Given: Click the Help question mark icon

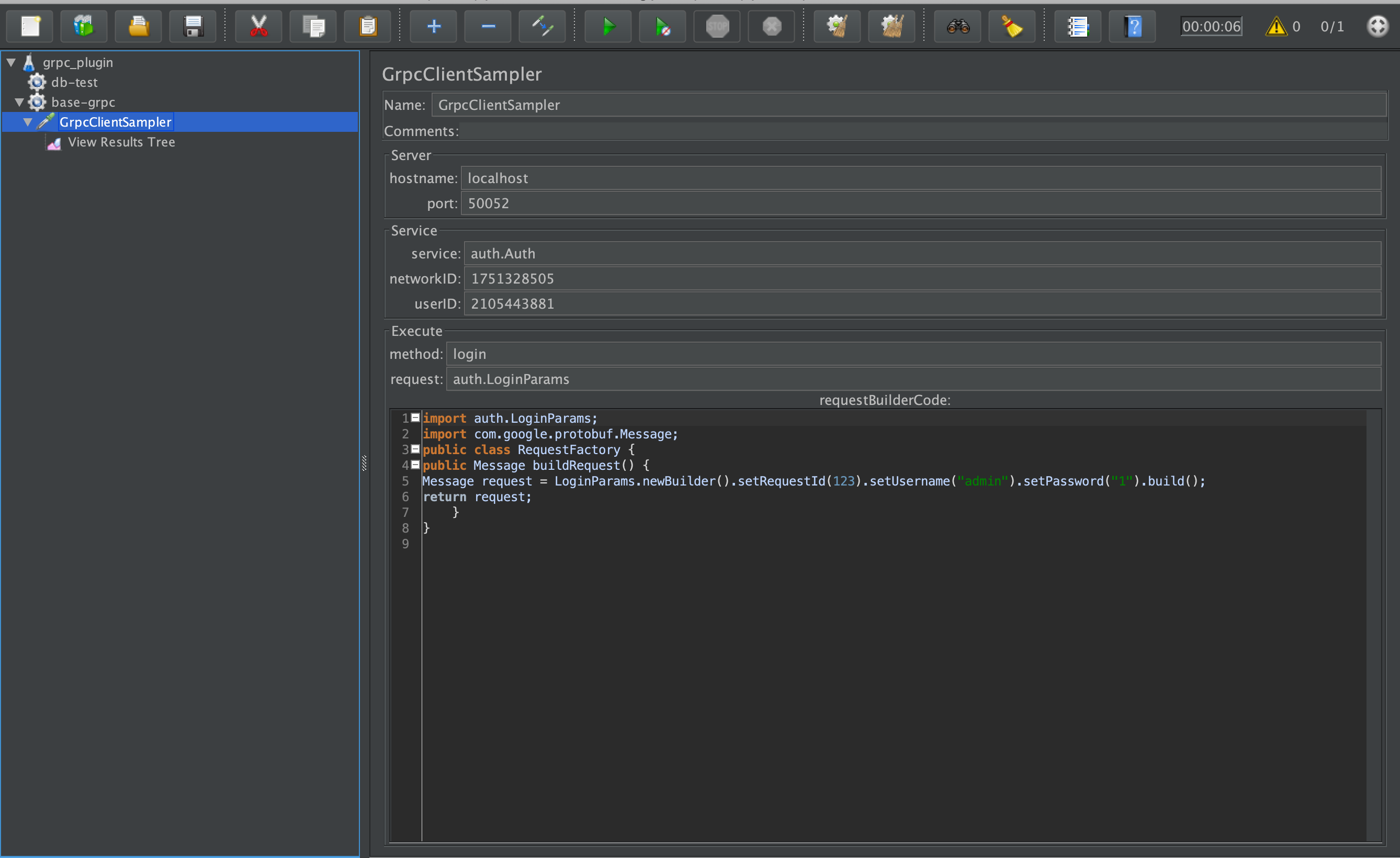Looking at the screenshot, I should point(1132,26).
